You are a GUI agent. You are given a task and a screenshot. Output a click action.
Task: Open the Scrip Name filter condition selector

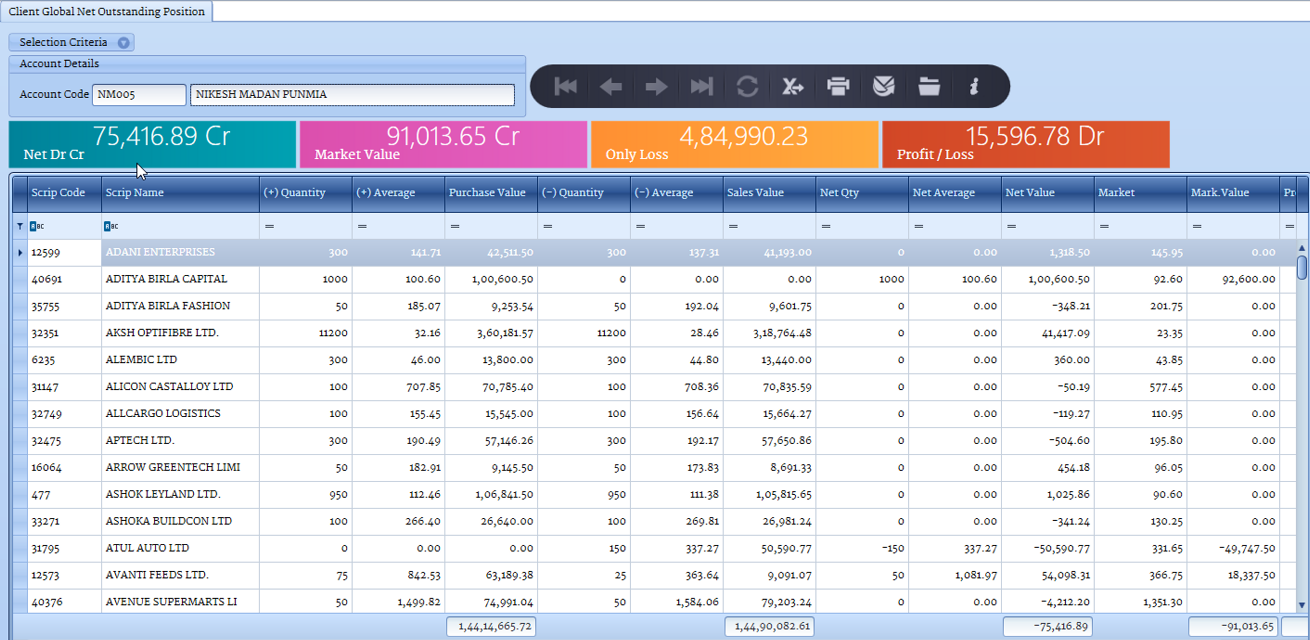coord(112,227)
